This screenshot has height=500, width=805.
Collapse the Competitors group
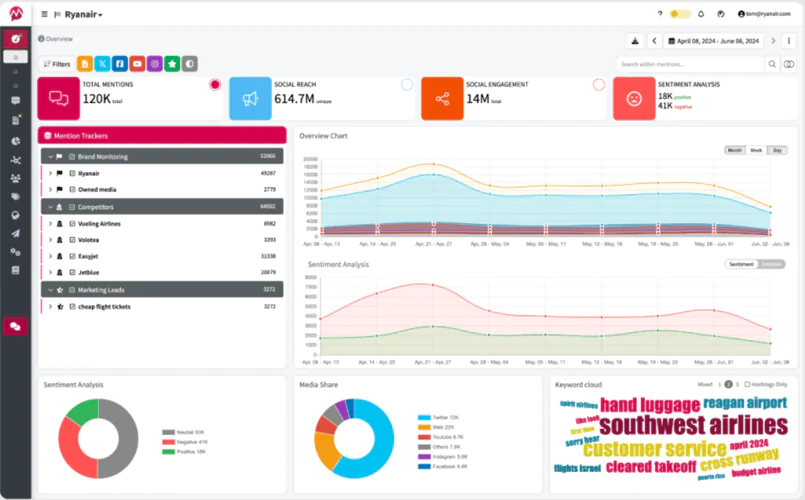pos(50,207)
